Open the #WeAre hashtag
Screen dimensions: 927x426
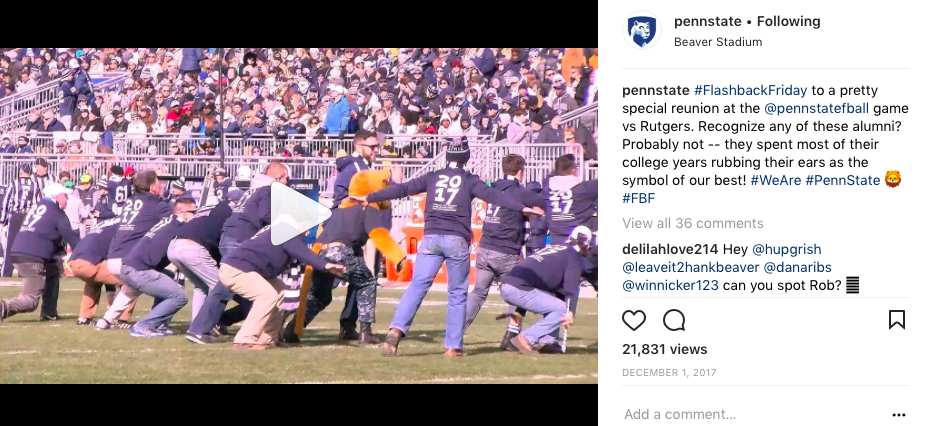coord(775,180)
